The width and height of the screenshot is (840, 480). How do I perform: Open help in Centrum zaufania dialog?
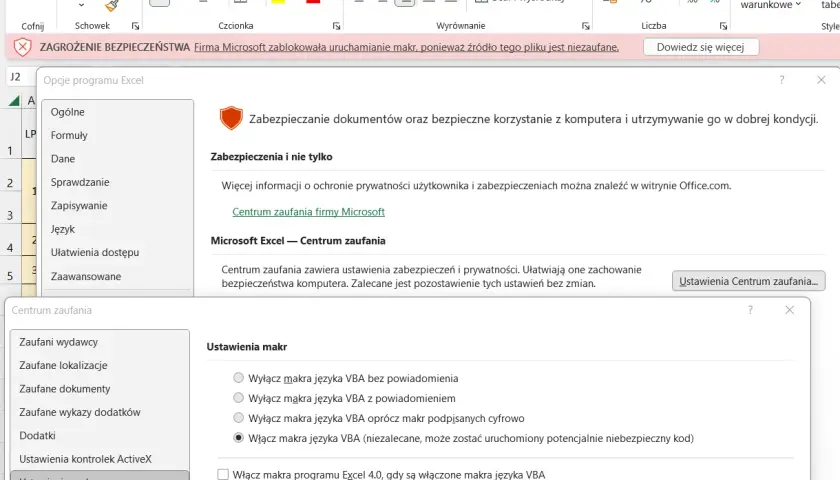(750, 310)
